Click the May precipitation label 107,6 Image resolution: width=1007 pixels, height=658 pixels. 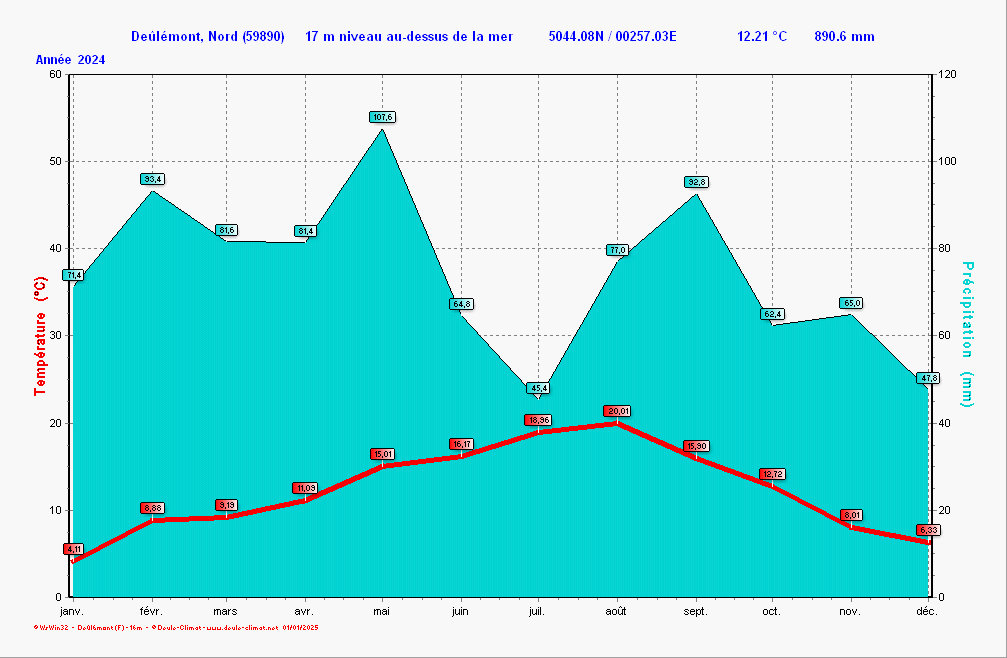[383, 117]
